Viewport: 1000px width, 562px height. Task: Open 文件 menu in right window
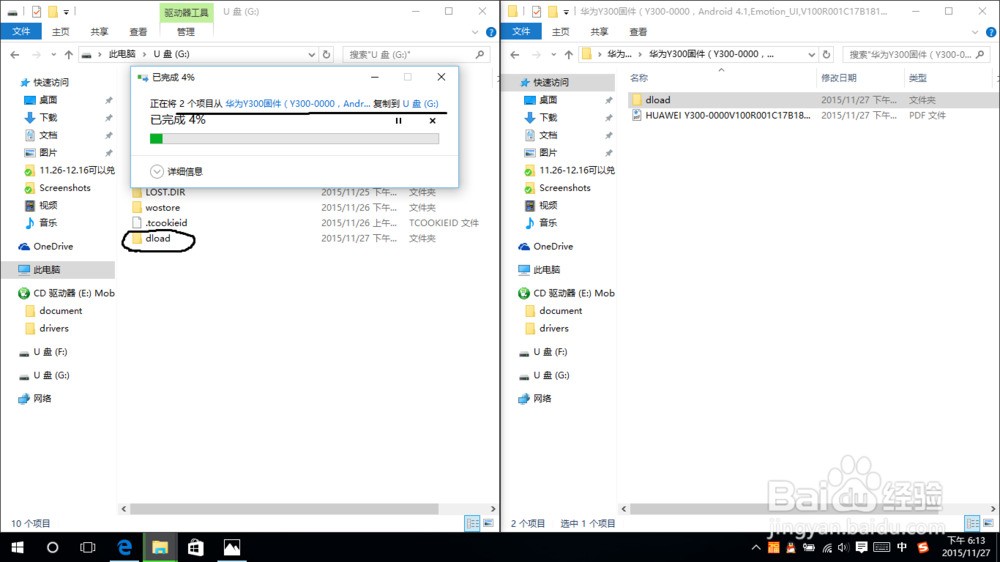tap(521, 31)
